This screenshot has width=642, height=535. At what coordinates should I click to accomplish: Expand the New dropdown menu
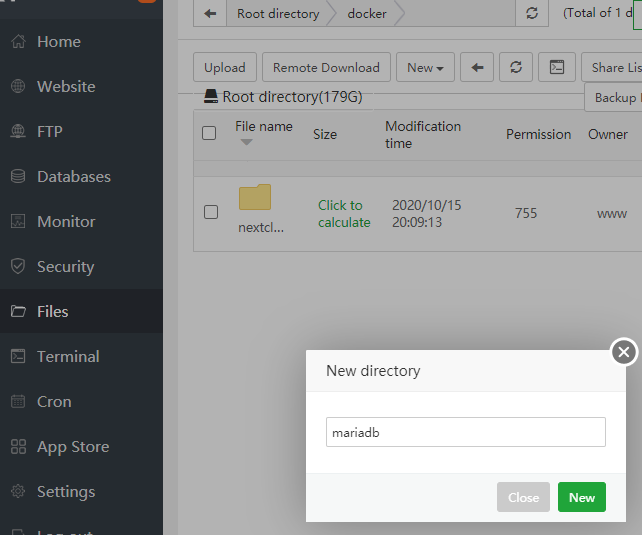click(425, 68)
